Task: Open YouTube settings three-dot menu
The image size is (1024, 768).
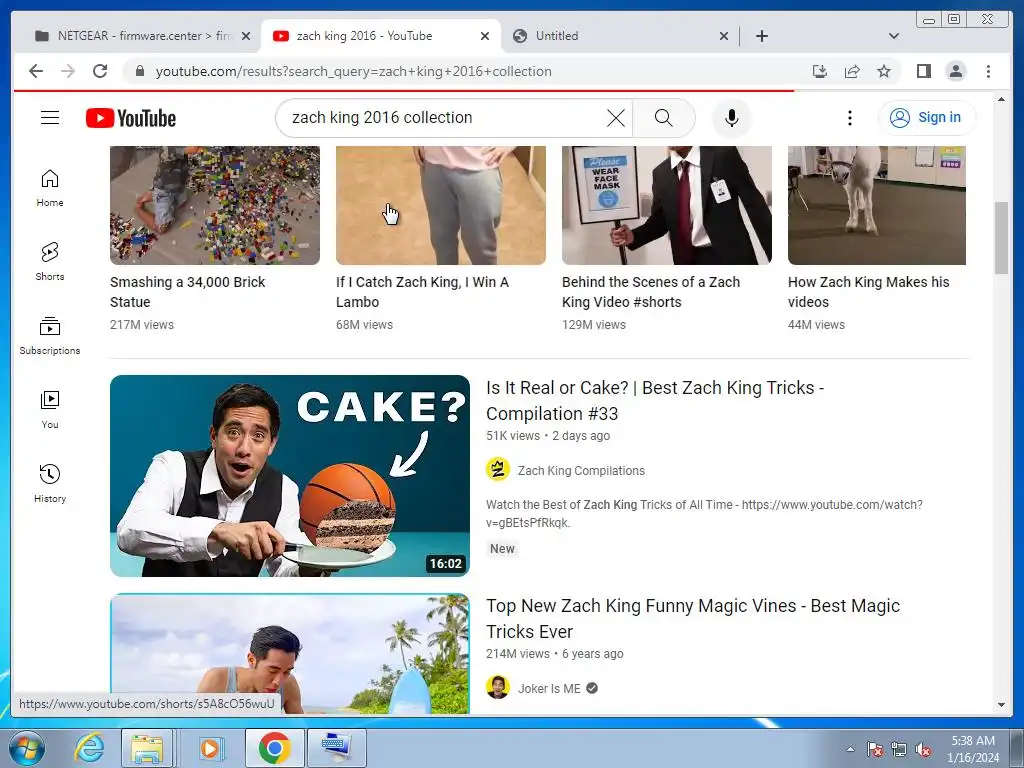Action: (849, 118)
